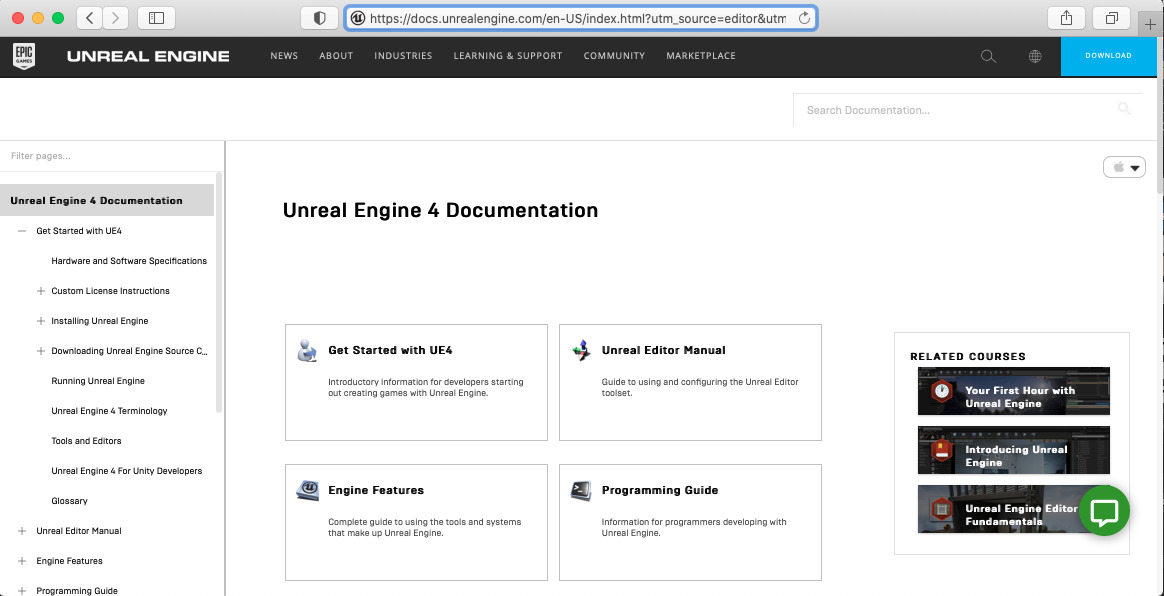Image resolution: width=1164 pixels, height=596 pixels.
Task: Open the platform version dropdown with the Apple logo
Action: point(1124,166)
